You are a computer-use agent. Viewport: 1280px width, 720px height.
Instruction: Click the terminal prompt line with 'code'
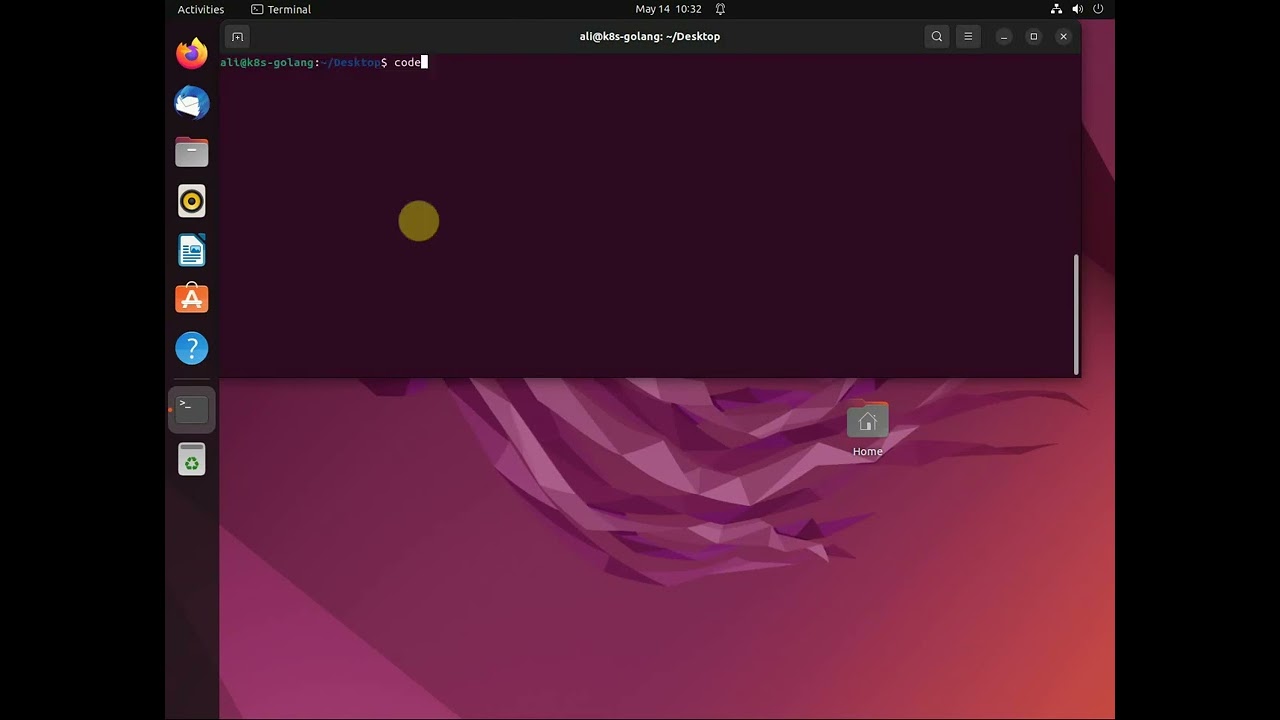pyautogui.click(x=324, y=62)
